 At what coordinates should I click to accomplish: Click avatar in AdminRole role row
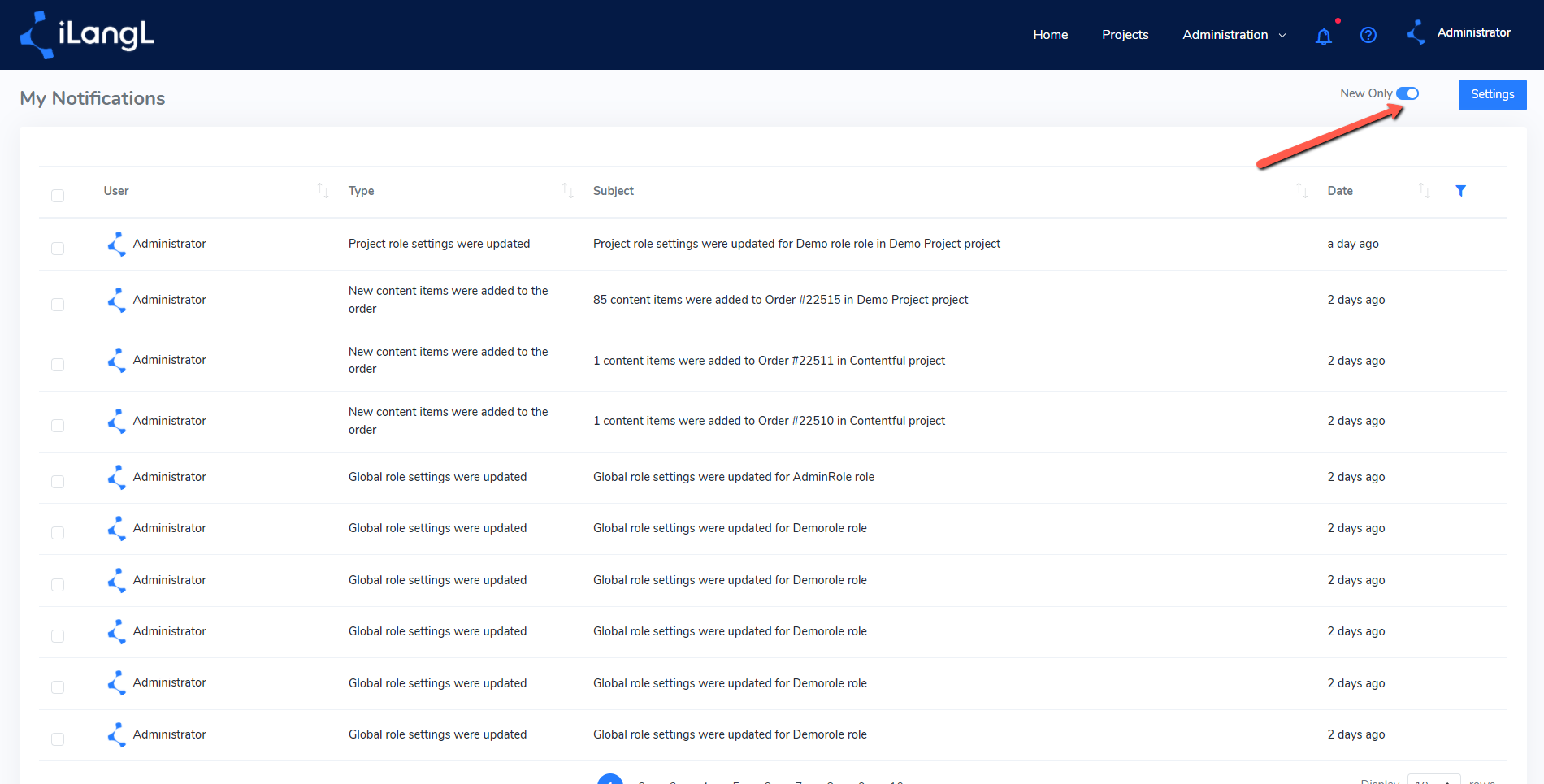[117, 477]
